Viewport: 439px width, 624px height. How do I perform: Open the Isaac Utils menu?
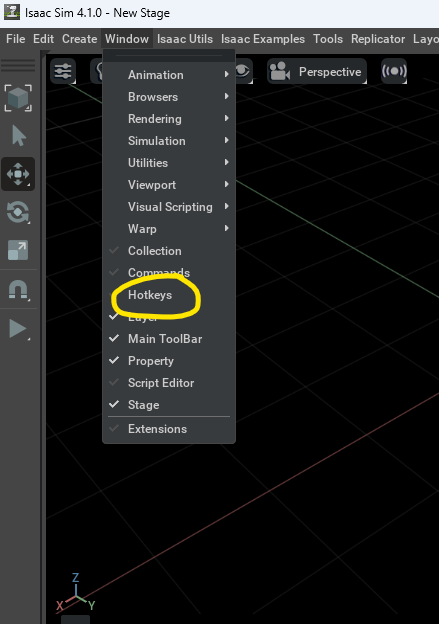pos(185,39)
